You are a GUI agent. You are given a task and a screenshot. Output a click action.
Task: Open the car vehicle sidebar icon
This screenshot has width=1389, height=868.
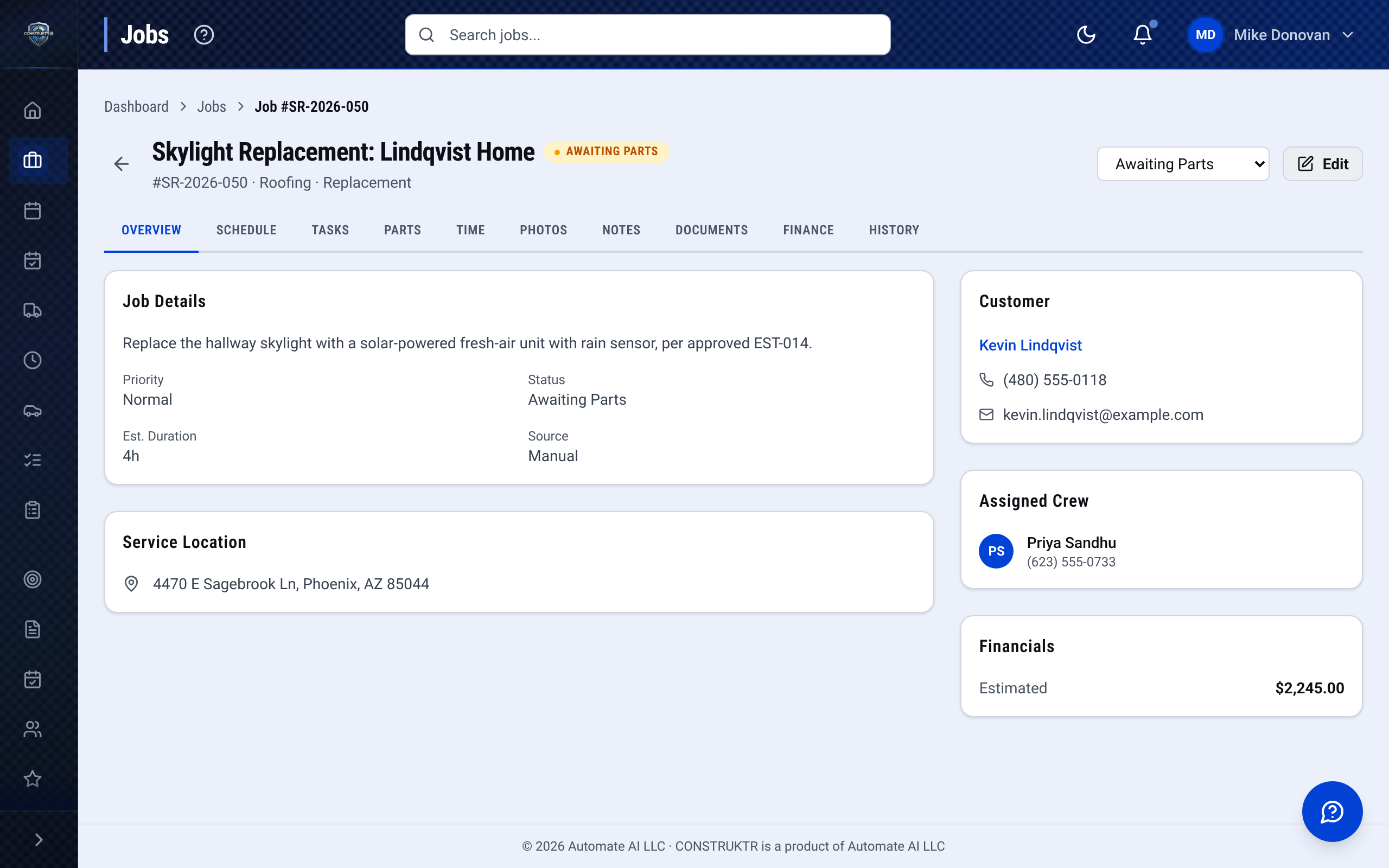(33, 411)
